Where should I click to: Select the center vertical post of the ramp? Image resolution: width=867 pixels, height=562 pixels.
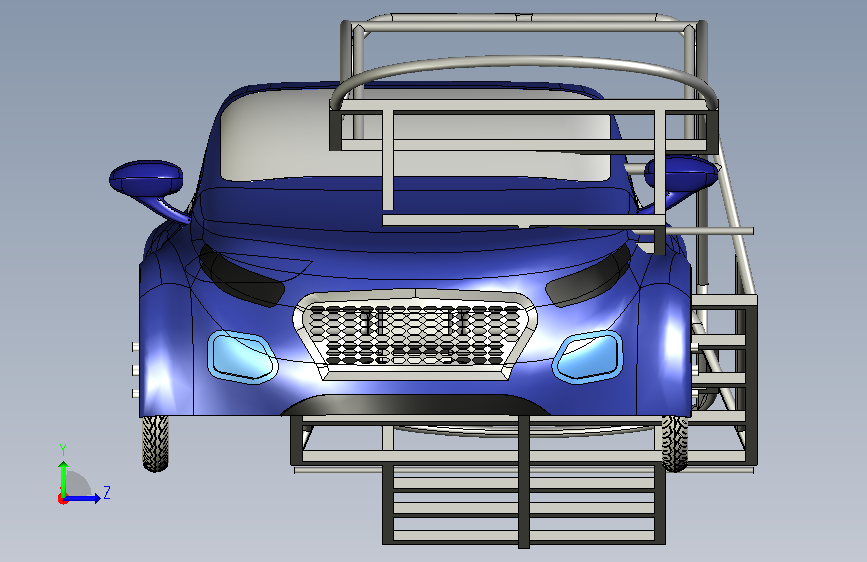point(524,481)
